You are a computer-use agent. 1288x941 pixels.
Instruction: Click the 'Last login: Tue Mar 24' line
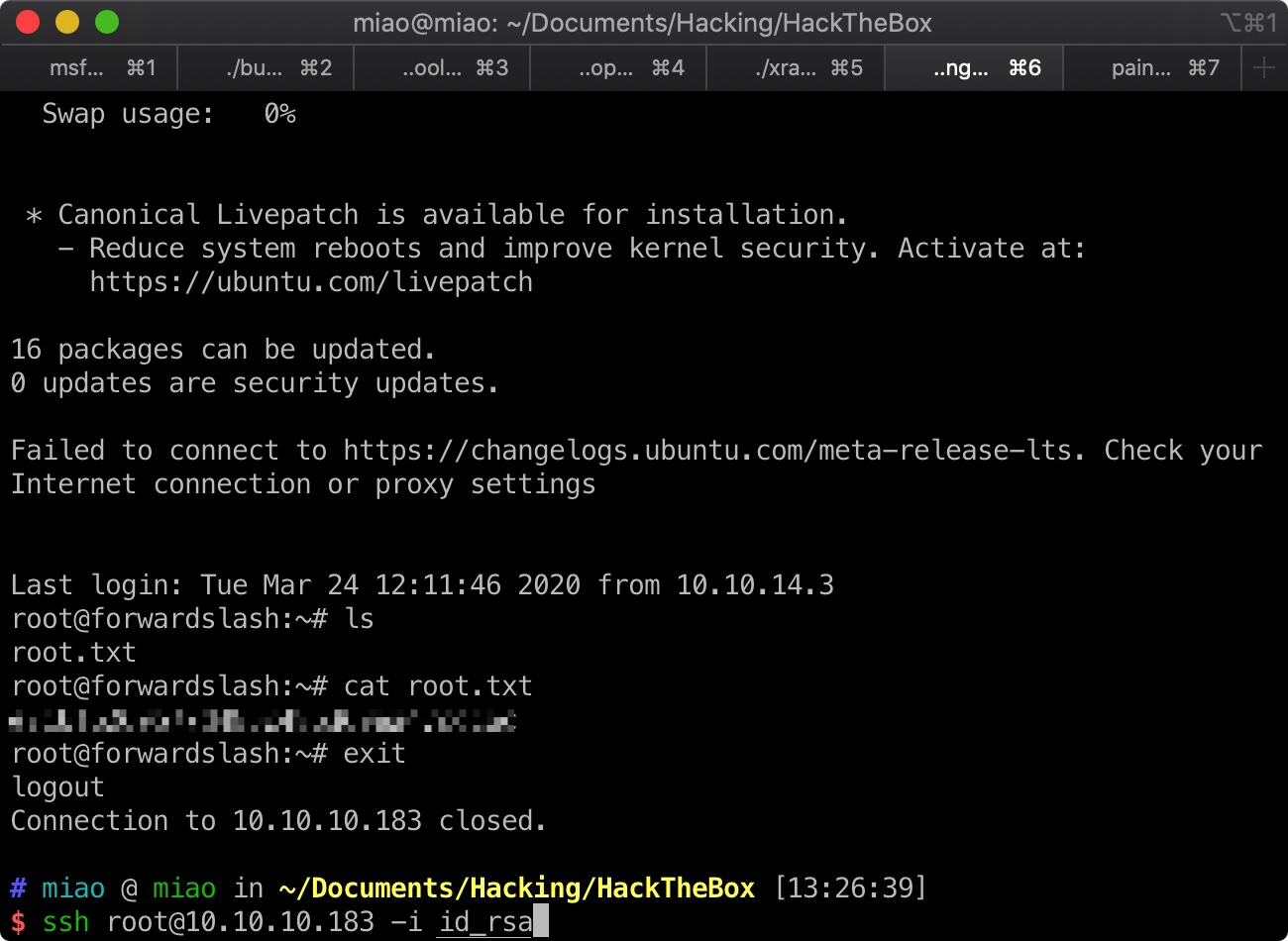[x=422, y=585]
